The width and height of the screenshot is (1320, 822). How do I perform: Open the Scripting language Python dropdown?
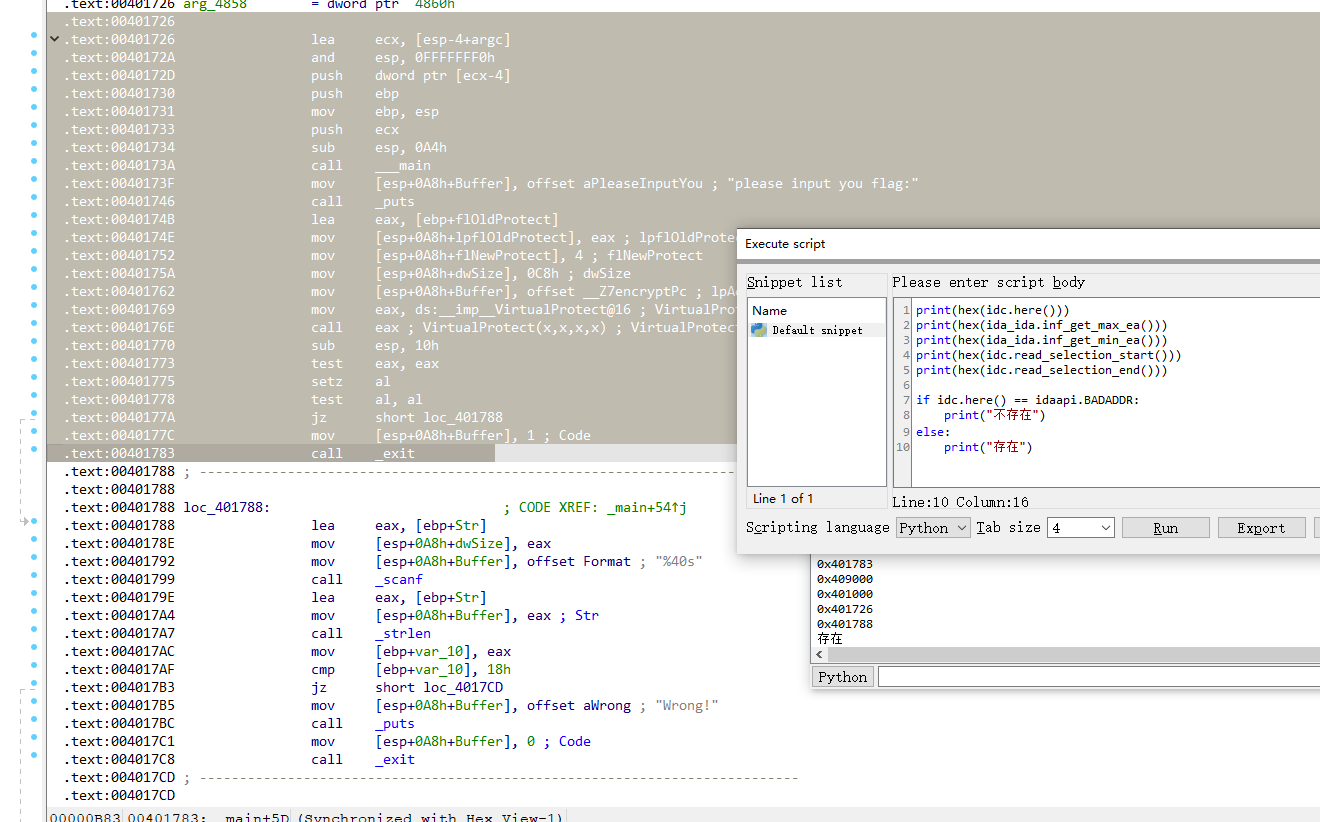(933, 527)
